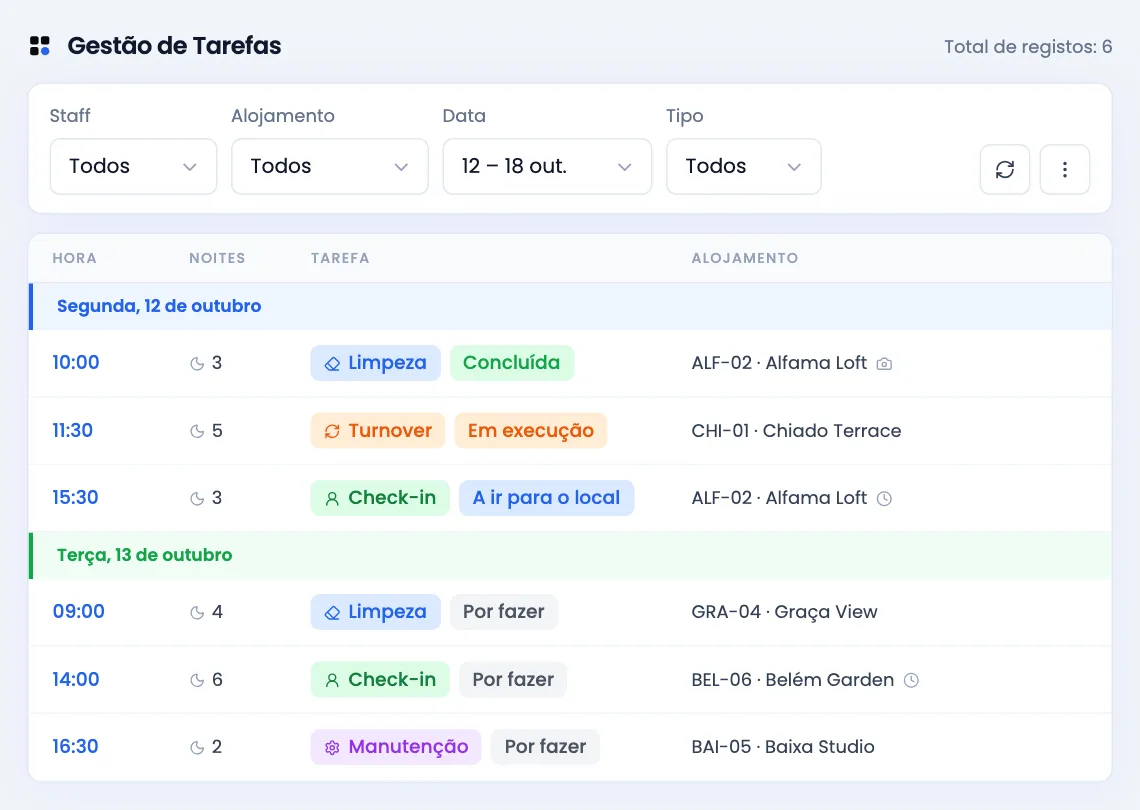The height and width of the screenshot is (810, 1140).
Task: Select the Segunda, 12 de outubro group header
Action: (570, 306)
